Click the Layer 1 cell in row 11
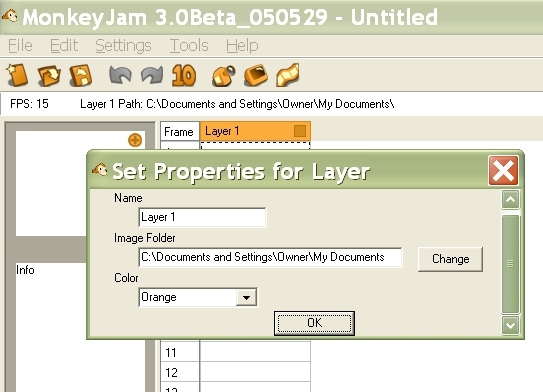The width and height of the screenshot is (543, 392). tap(255, 352)
